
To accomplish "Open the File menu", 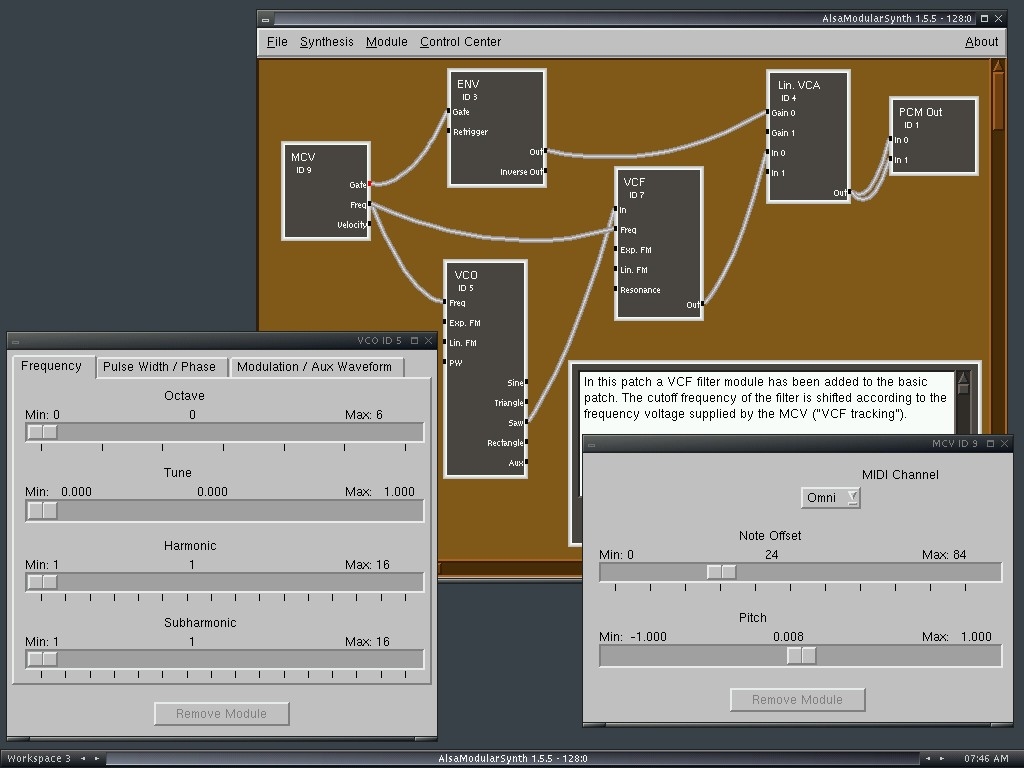I will 277,42.
